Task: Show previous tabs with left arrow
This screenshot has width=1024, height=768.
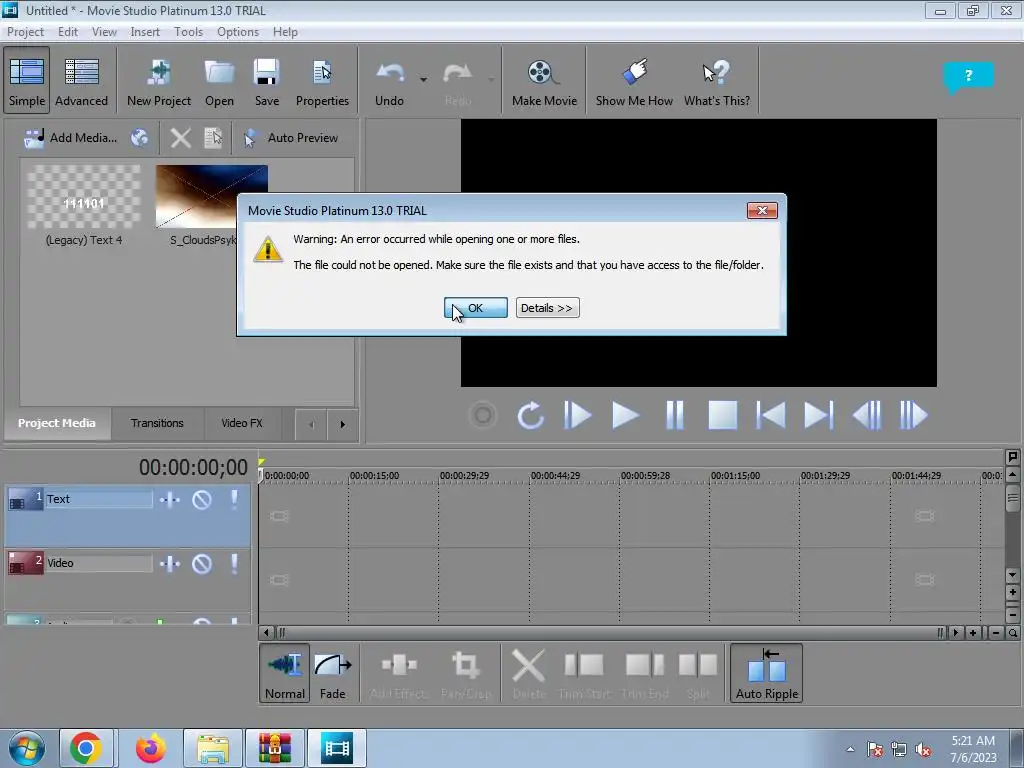Action: click(x=311, y=424)
